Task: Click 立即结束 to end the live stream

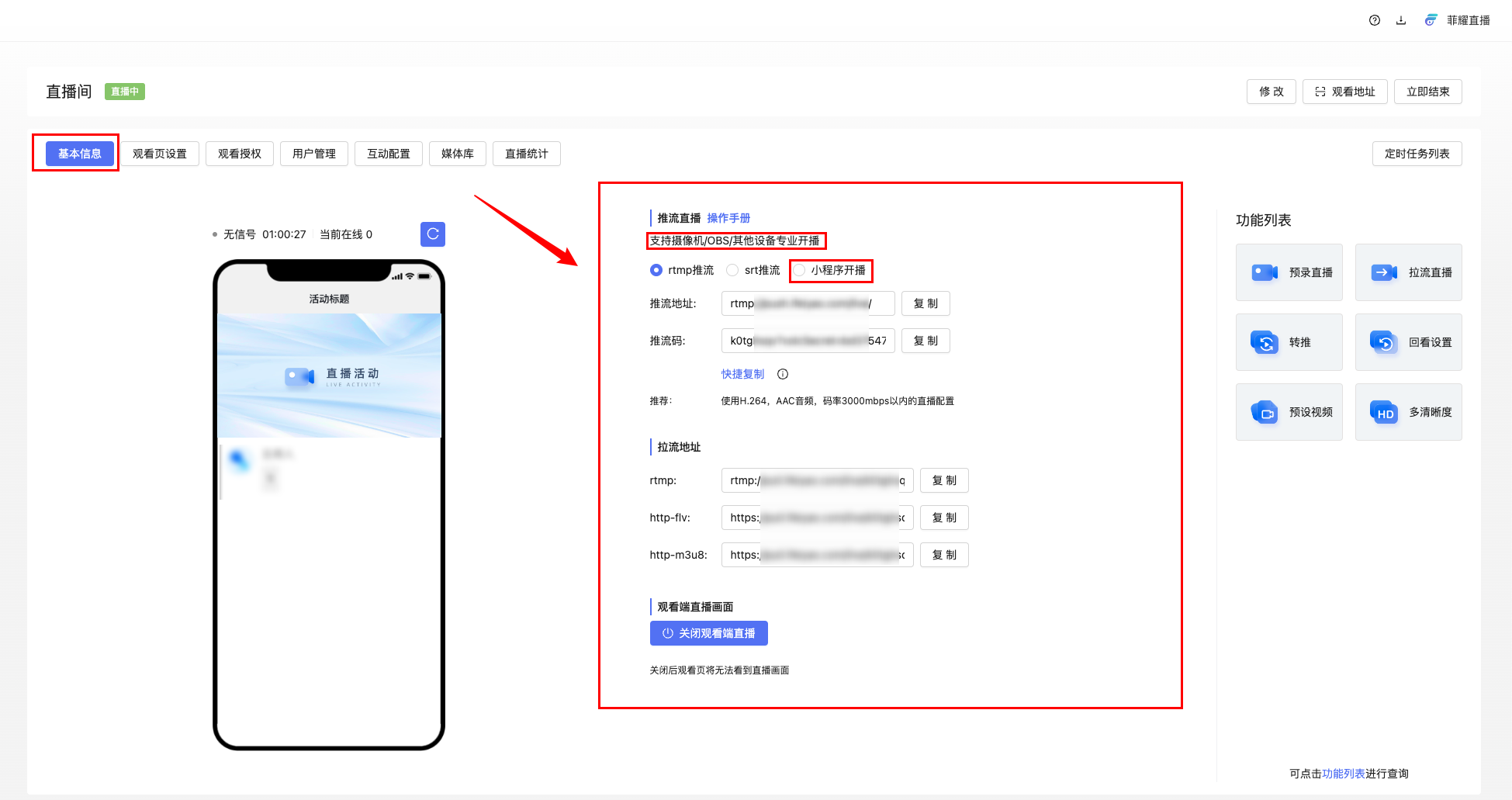Action: pos(1427,92)
